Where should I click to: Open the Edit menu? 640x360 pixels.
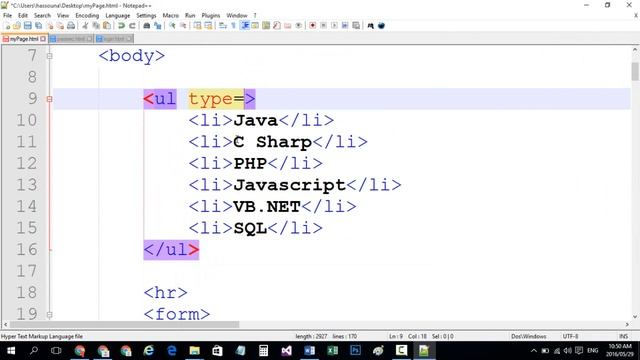[x=23, y=16]
